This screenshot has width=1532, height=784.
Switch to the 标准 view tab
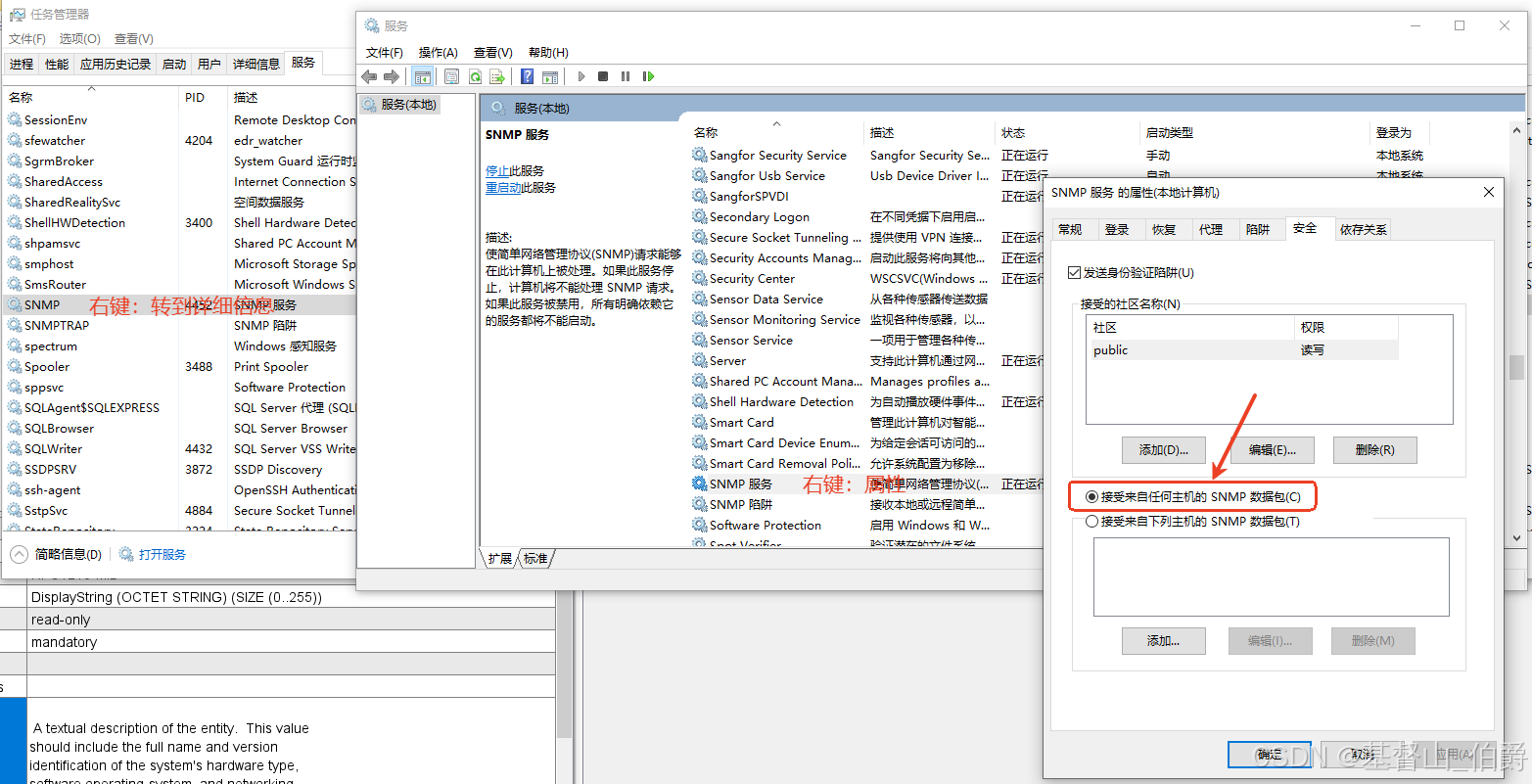click(534, 559)
